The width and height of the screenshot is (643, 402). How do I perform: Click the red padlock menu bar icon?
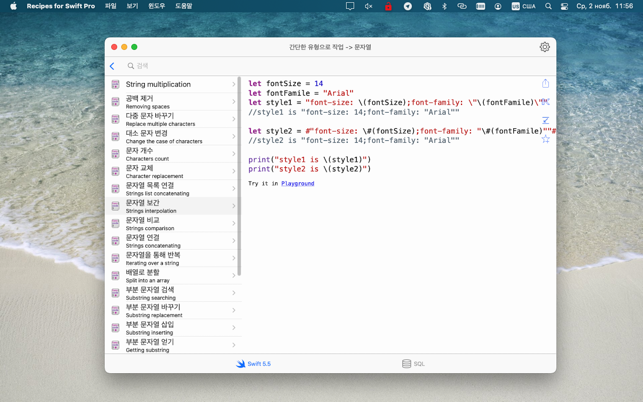(388, 6)
